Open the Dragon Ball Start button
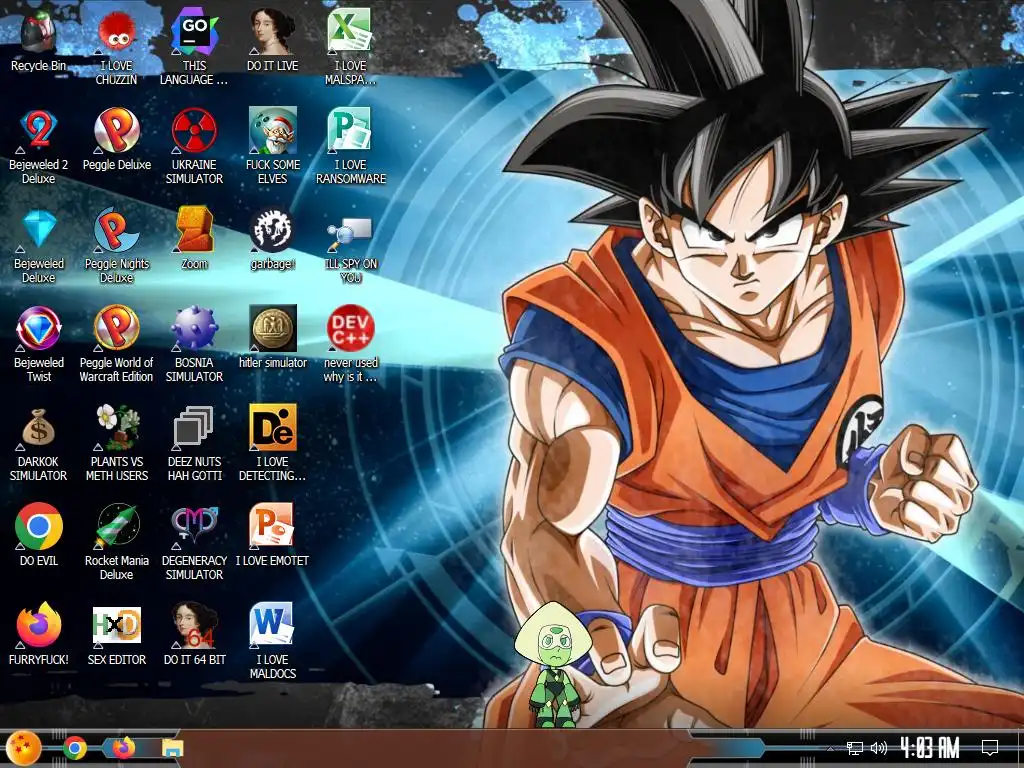The height and width of the screenshot is (768, 1024). pyautogui.click(x=24, y=748)
